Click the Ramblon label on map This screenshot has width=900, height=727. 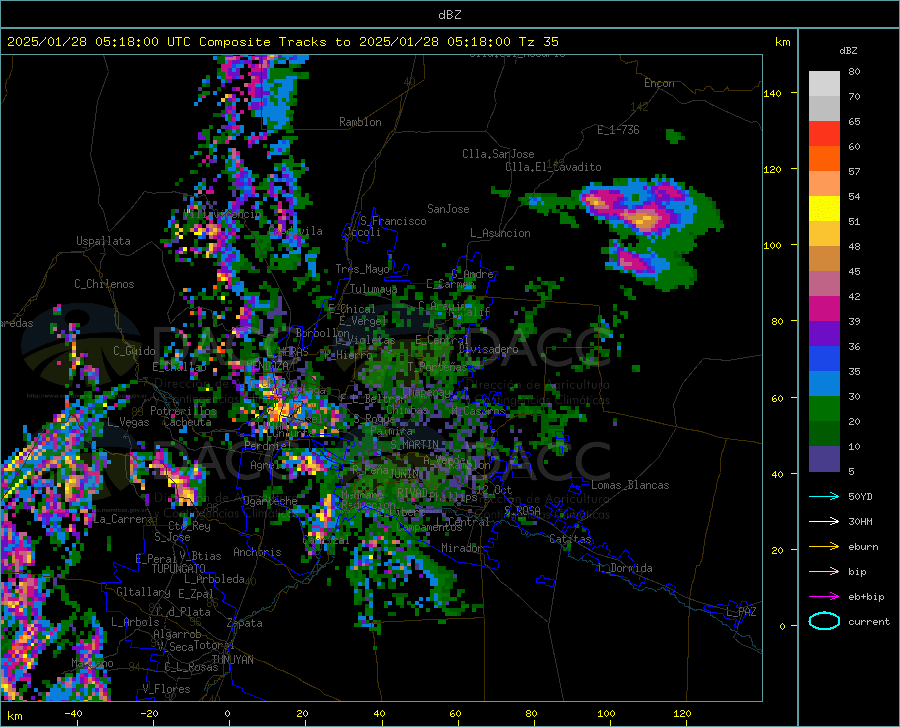360,122
